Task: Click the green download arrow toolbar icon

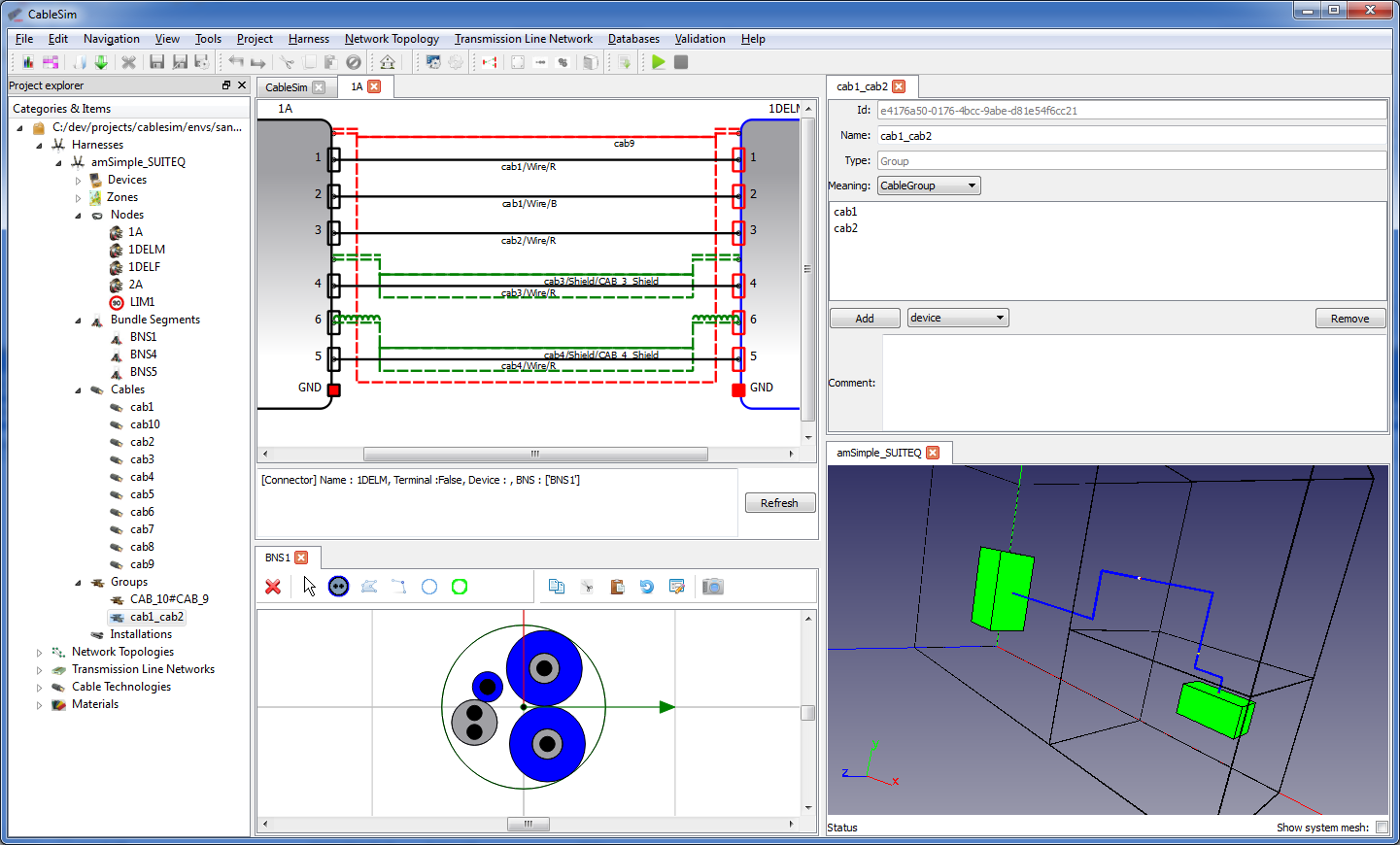Action: (x=101, y=62)
